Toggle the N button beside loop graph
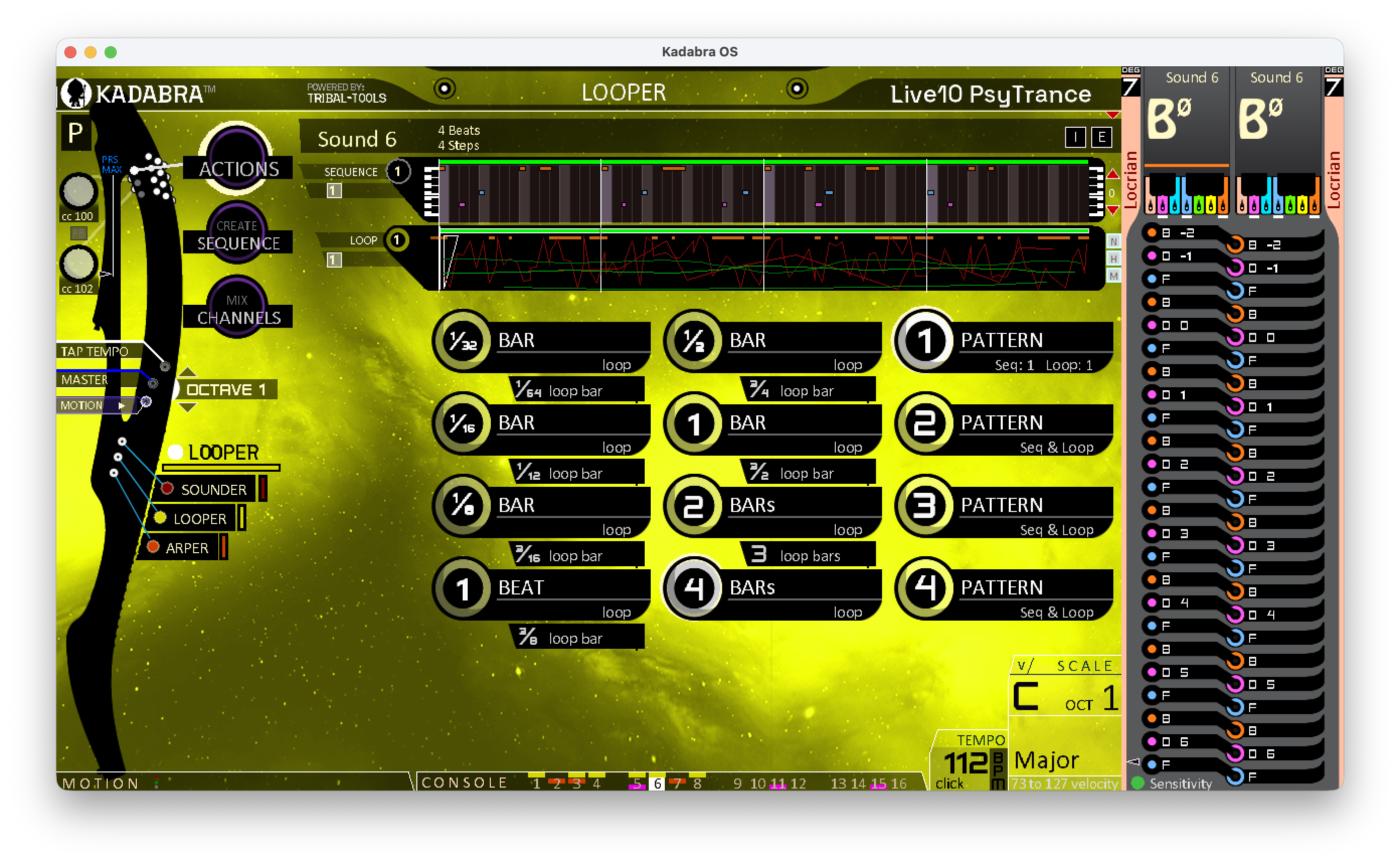The height and width of the screenshot is (865, 1400). [1113, 241]
